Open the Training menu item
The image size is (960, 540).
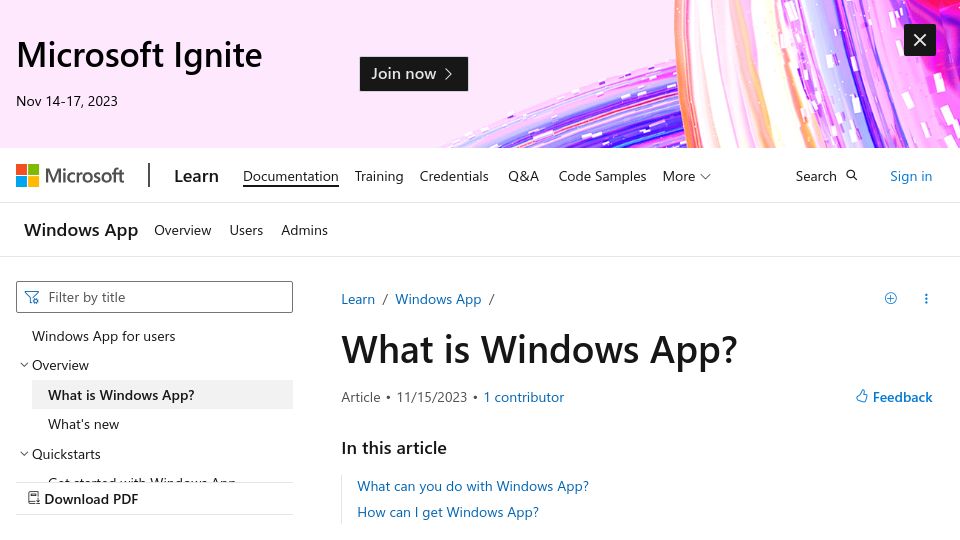pos(379,176)
